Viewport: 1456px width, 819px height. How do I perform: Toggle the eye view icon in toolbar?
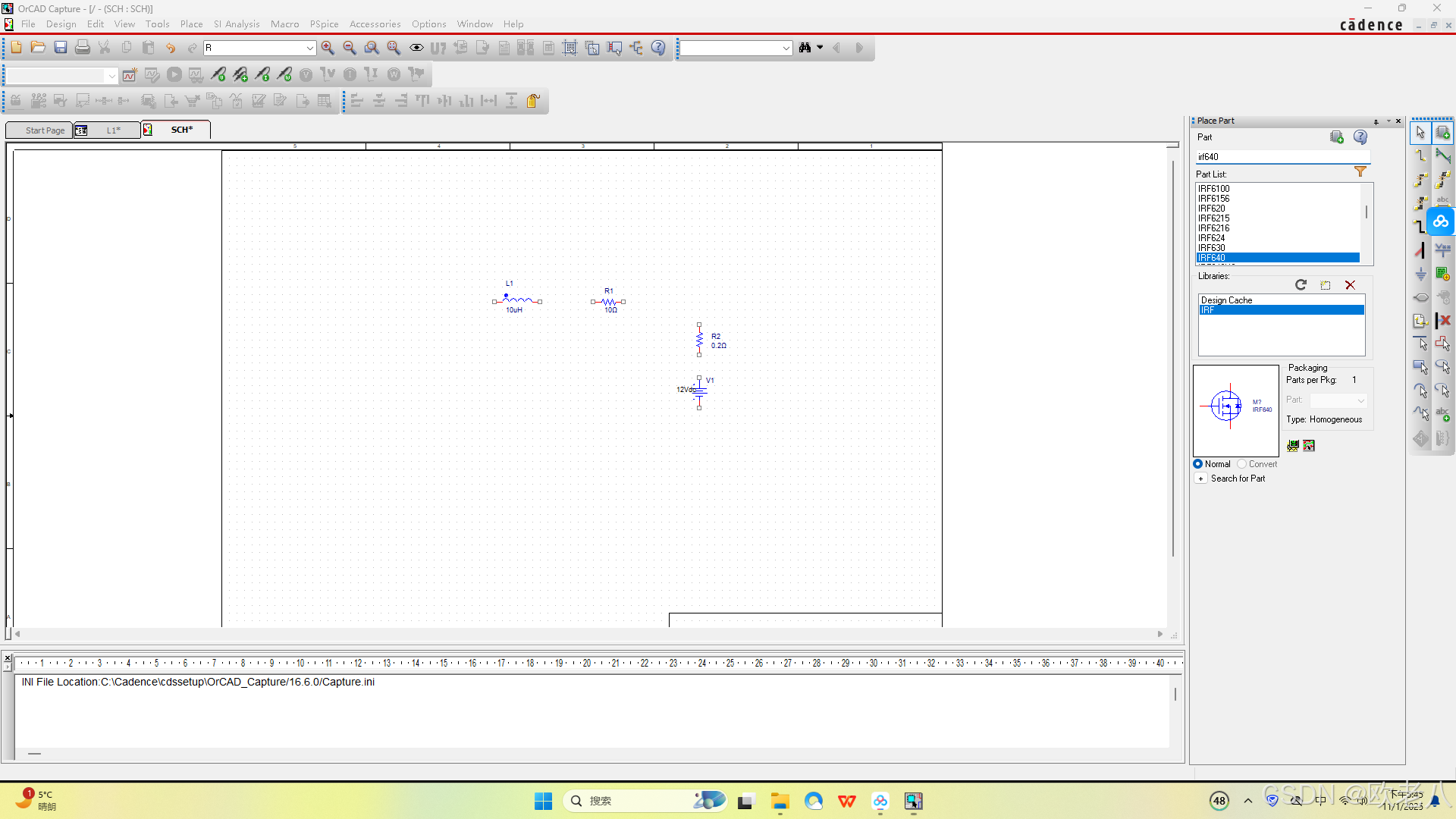416,48
